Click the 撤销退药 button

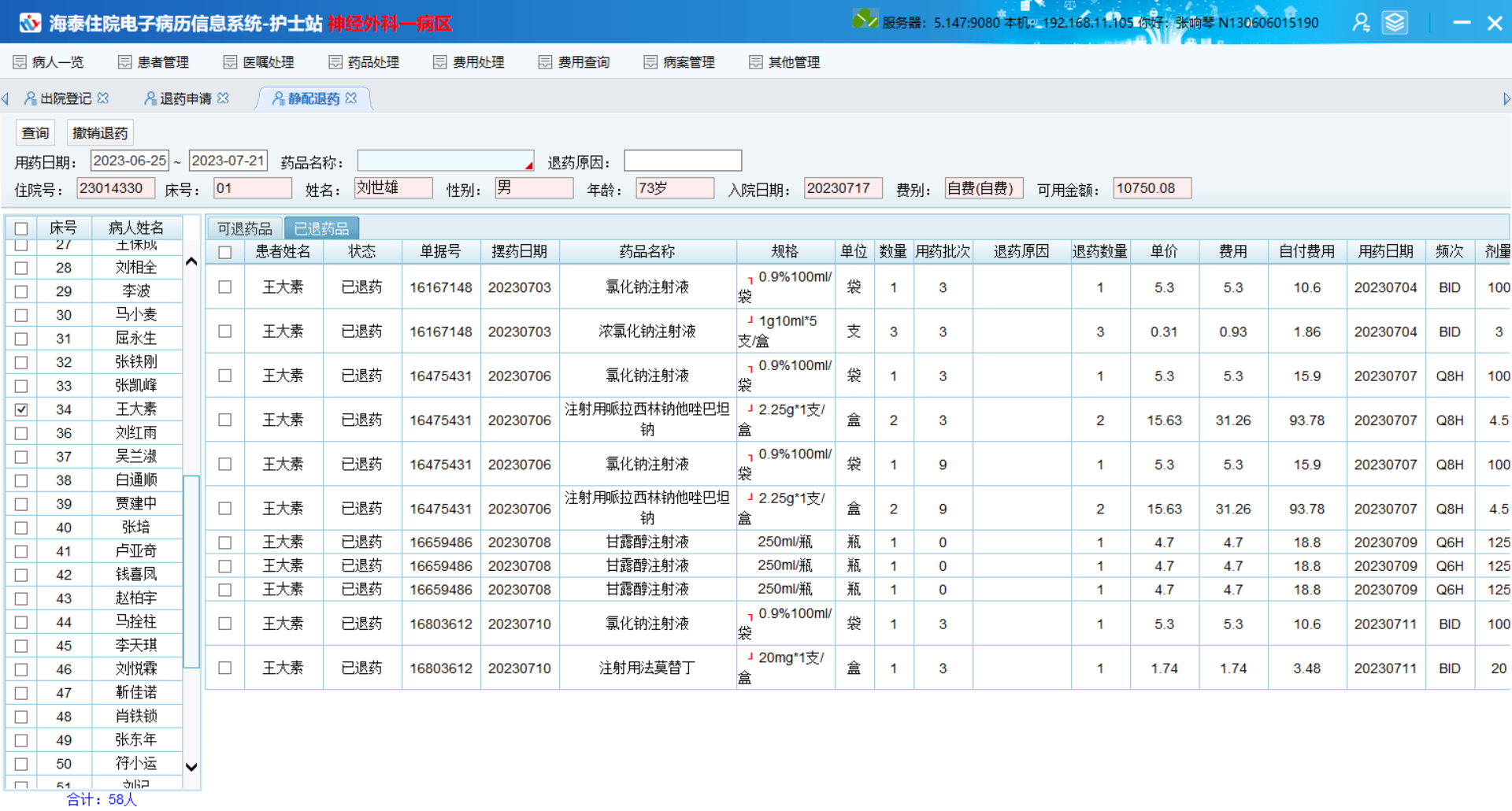[100, 133]
